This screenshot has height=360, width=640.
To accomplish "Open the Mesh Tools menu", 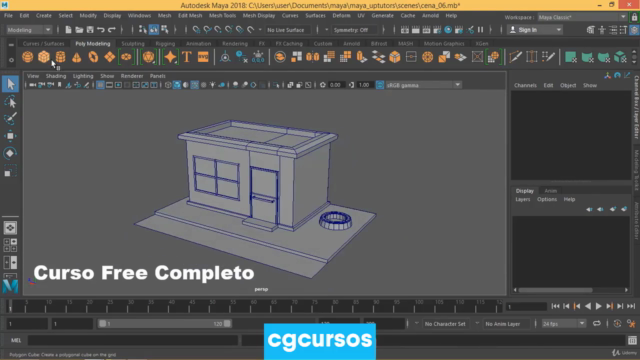I will pos(222,16).
